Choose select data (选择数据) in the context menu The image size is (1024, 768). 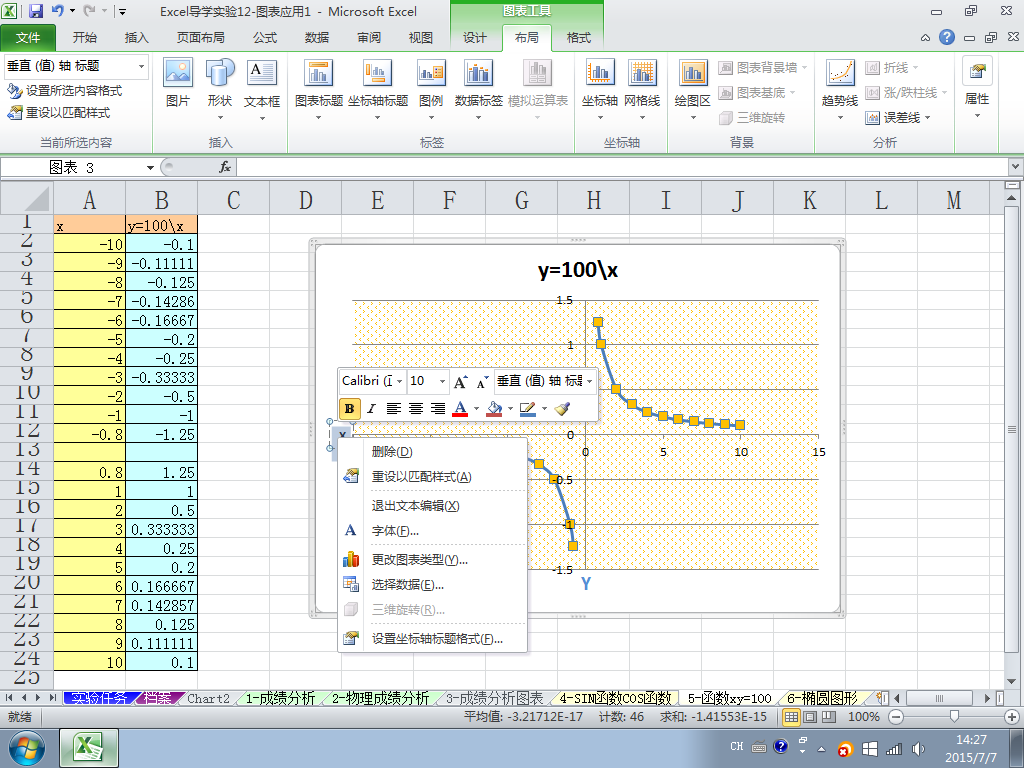coord(432,585)
